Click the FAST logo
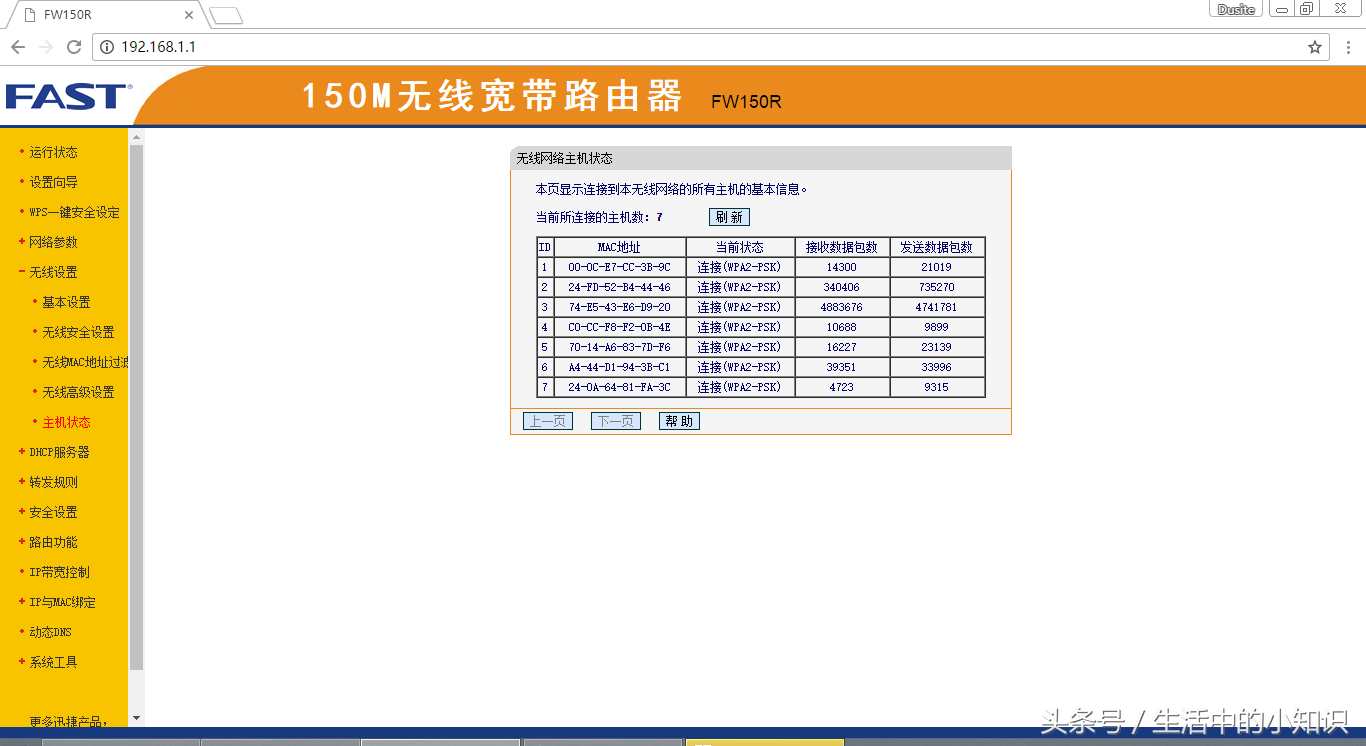 coord(68,96)
